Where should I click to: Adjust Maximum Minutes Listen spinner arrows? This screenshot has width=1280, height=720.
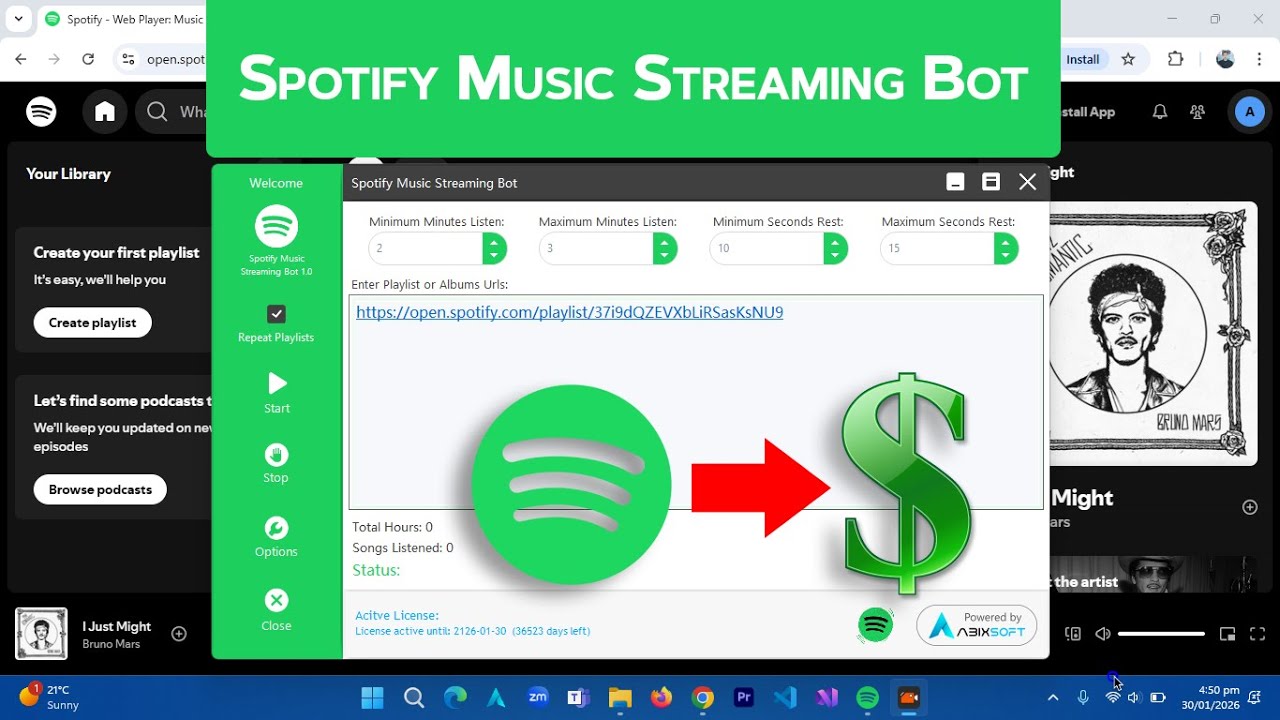click(x=665, y=248)
